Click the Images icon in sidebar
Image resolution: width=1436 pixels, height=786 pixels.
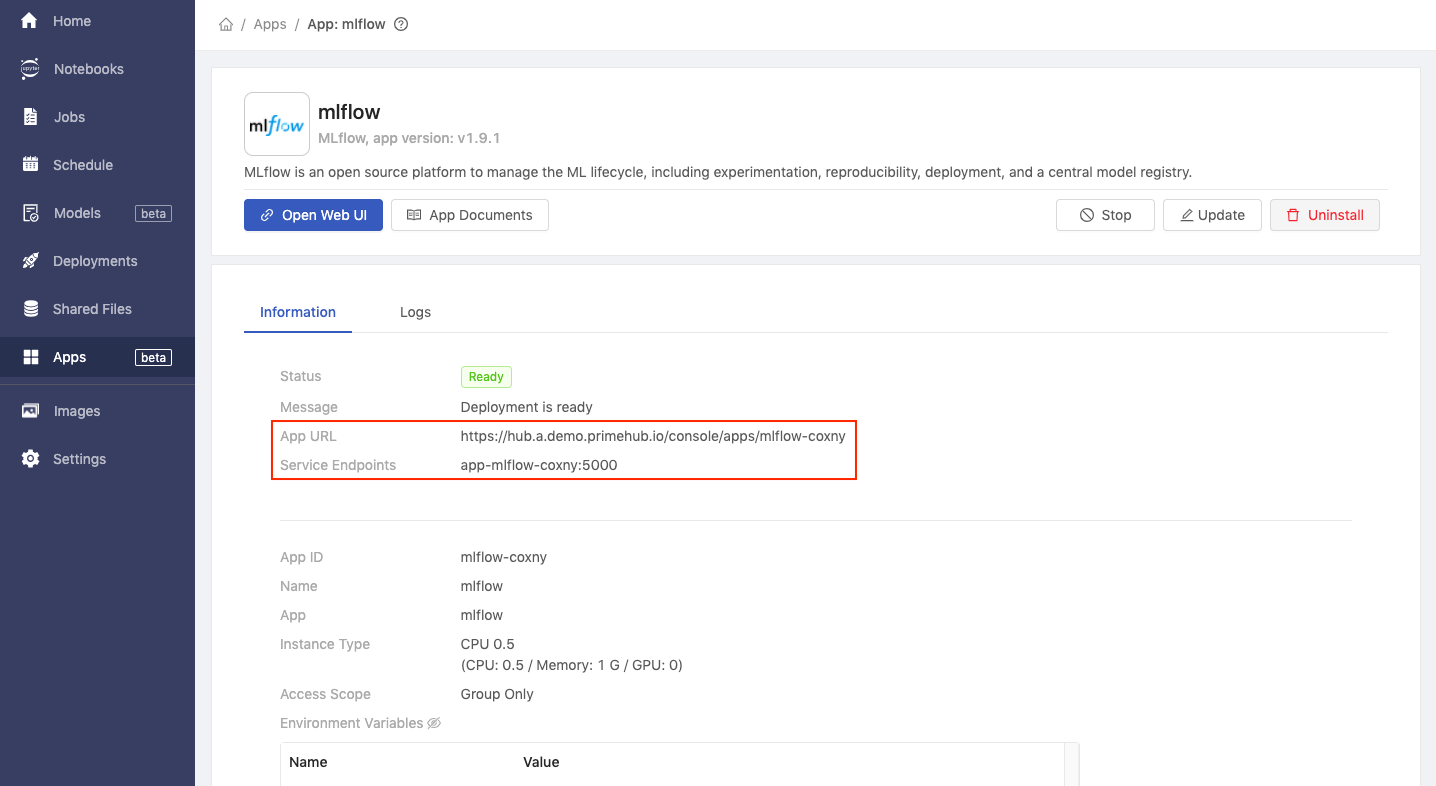click(30, 411)
